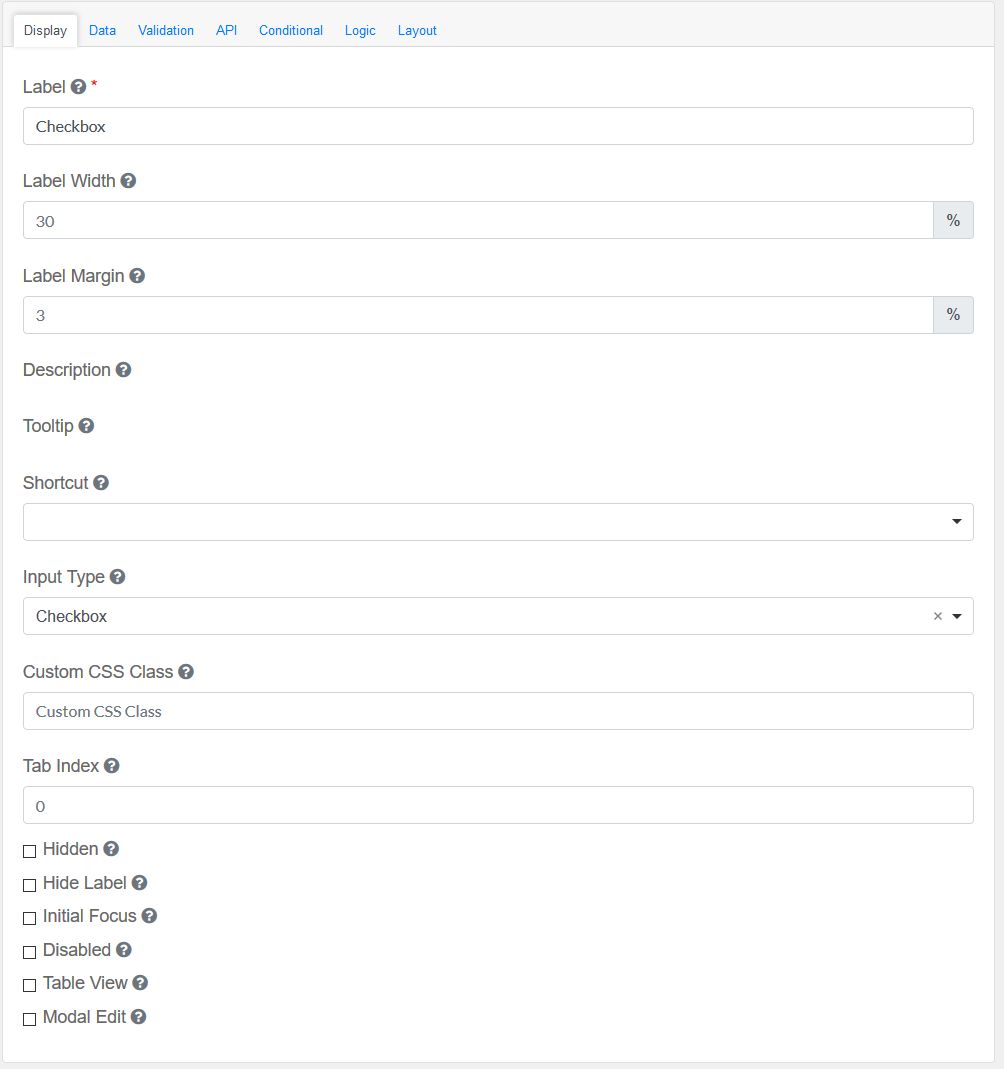Click the Description help icon

123,370
